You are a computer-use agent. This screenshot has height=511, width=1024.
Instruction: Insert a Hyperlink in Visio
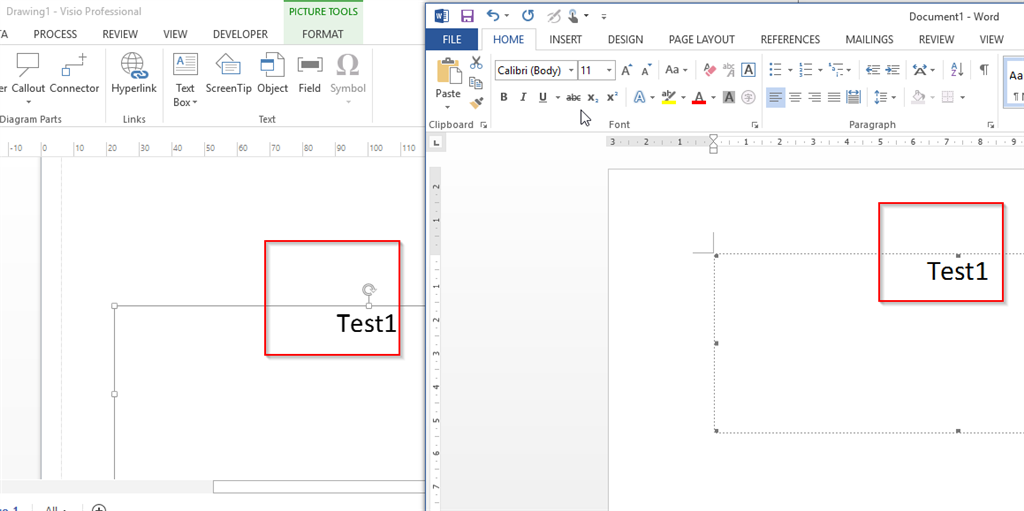point(134,74)
